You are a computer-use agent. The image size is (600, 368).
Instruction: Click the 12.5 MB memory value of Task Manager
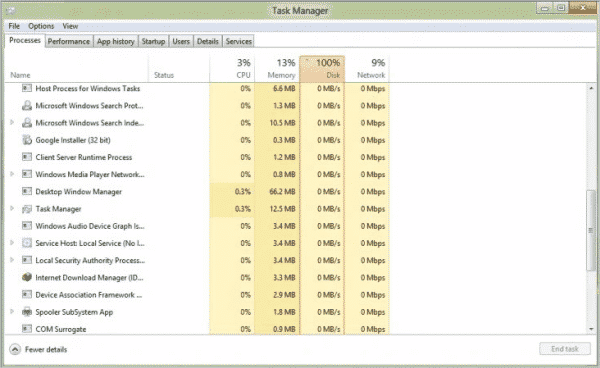(282, 209)
